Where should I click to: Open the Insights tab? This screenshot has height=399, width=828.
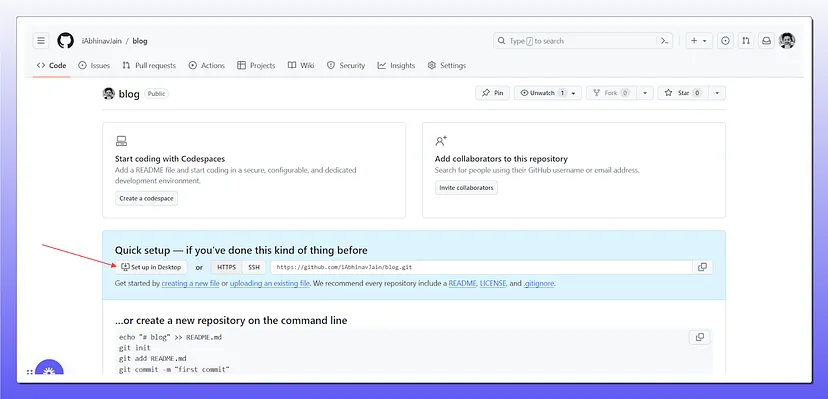point(396,65)
